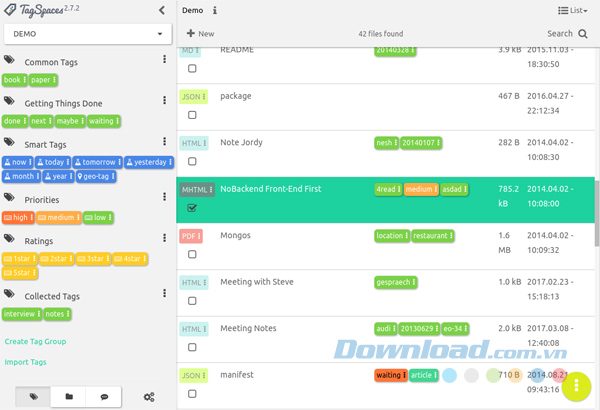Open the Meeting with Steve file

[x=257, y=282]
